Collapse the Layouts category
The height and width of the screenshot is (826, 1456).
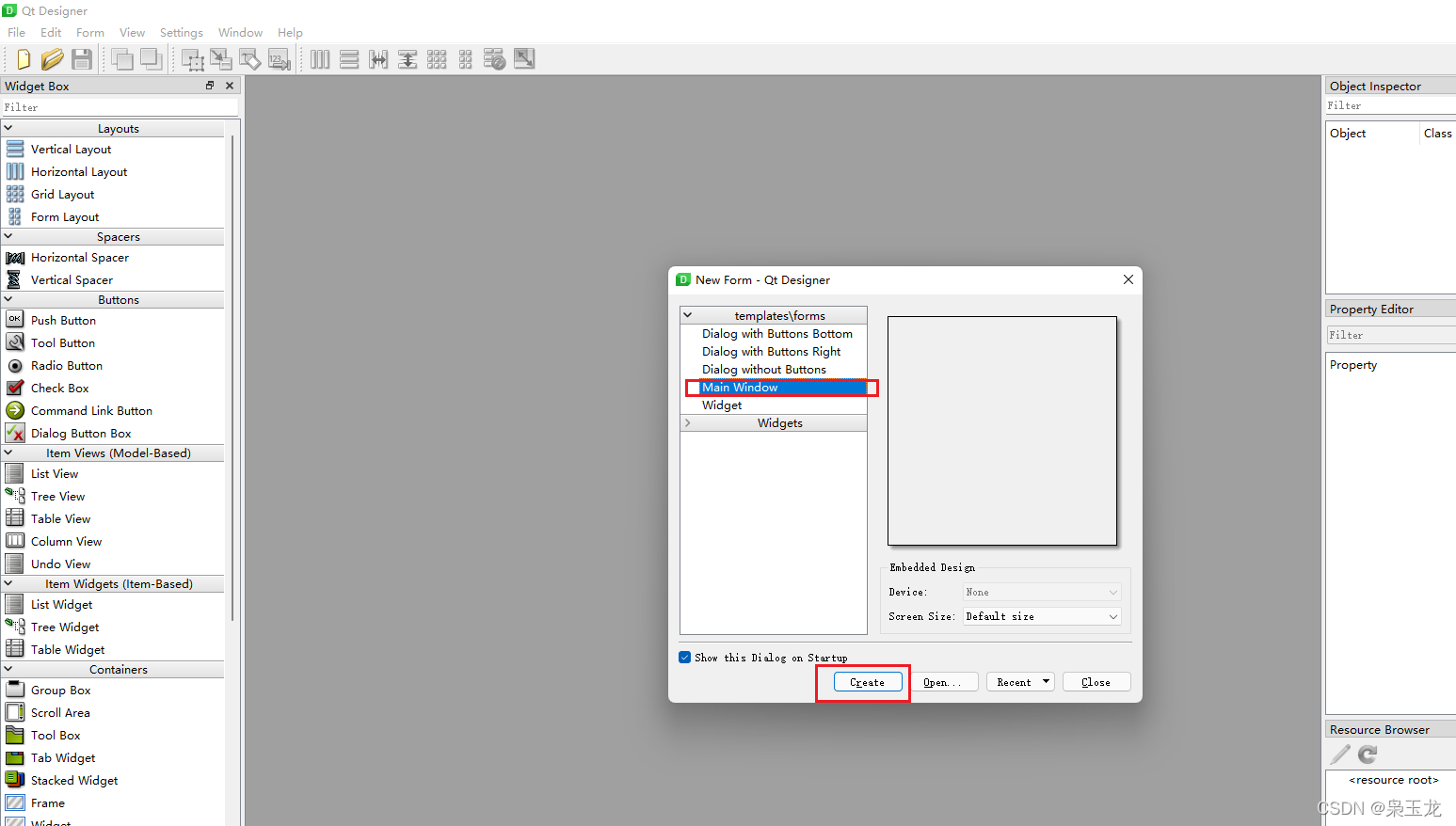pos(8,129)
